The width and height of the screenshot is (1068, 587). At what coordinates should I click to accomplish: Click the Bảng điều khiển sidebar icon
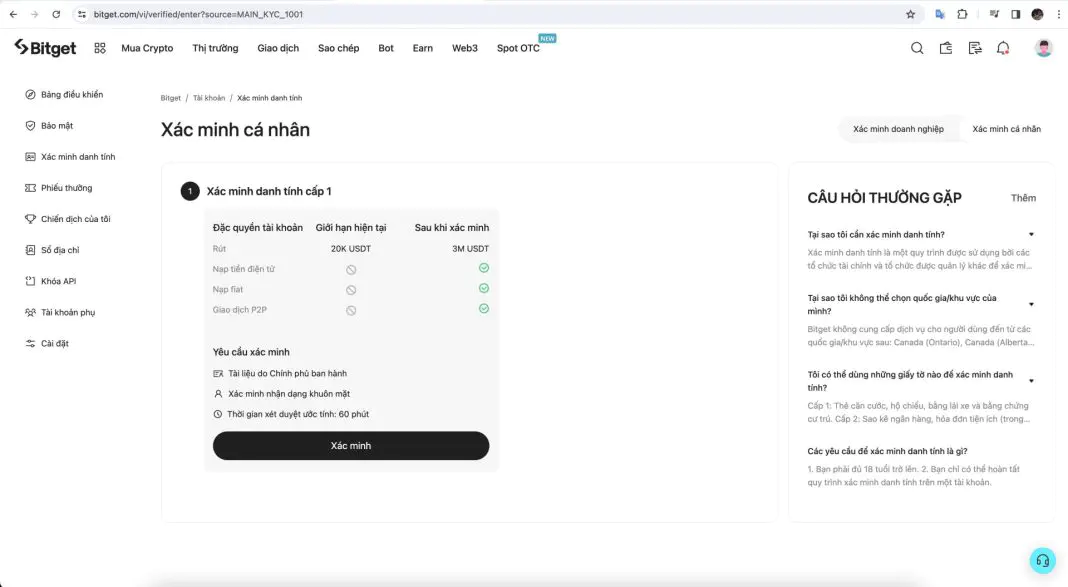(30, 95)
